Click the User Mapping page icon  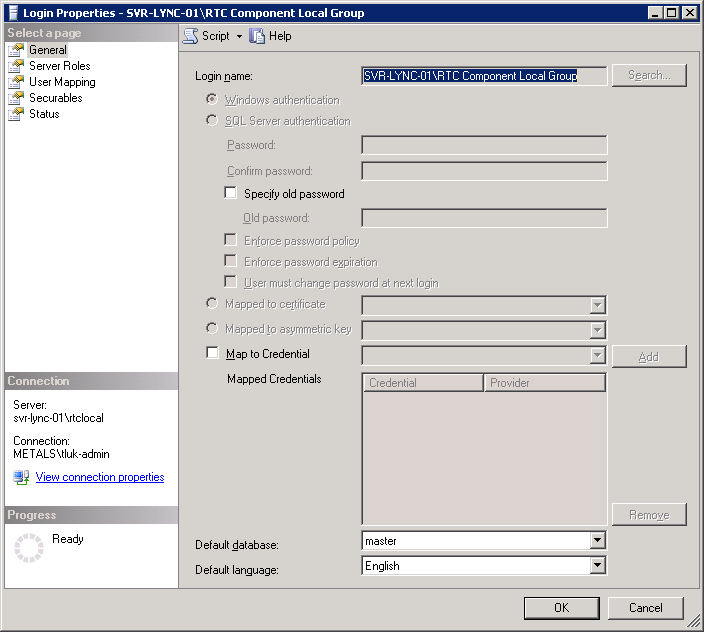click(16, 82)
